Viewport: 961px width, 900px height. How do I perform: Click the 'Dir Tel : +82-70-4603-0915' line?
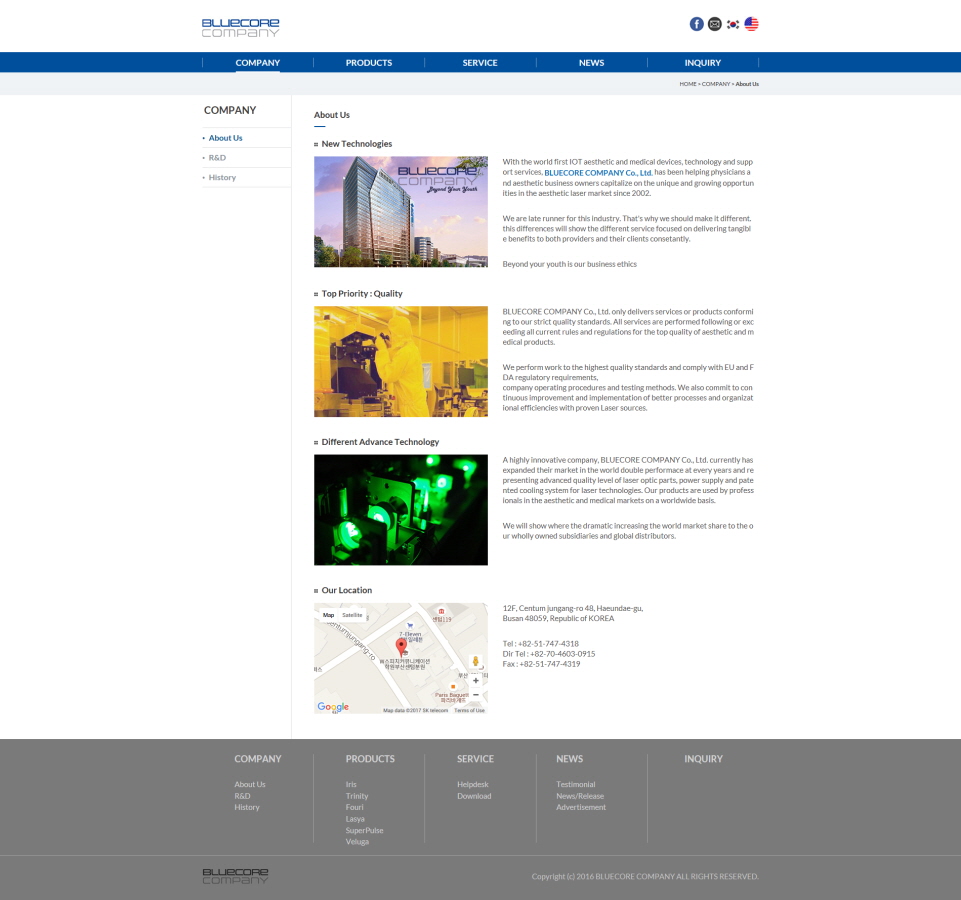point(549,654)
